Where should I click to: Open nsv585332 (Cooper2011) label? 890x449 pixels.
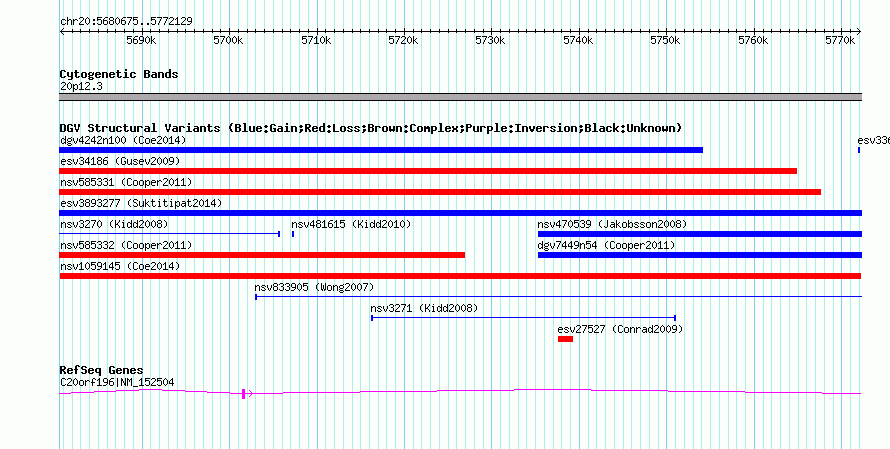coord(126,245)
